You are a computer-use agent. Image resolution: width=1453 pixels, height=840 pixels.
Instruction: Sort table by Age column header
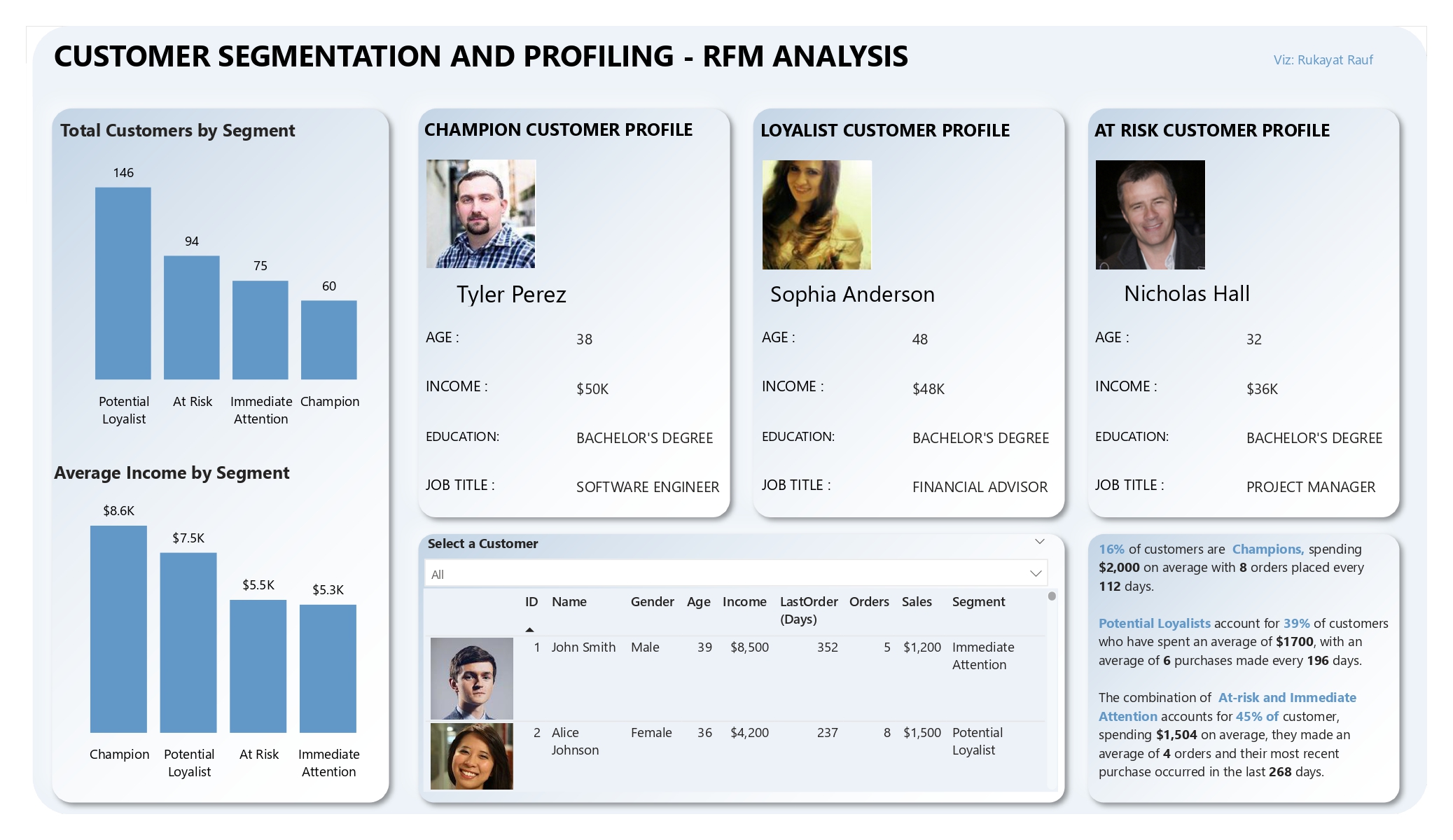pos(698,602)
